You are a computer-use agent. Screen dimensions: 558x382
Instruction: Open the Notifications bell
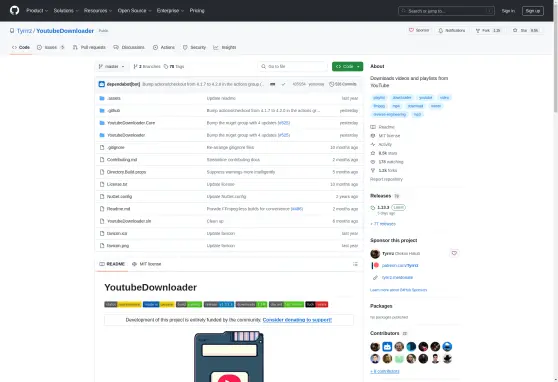(452, 30)
